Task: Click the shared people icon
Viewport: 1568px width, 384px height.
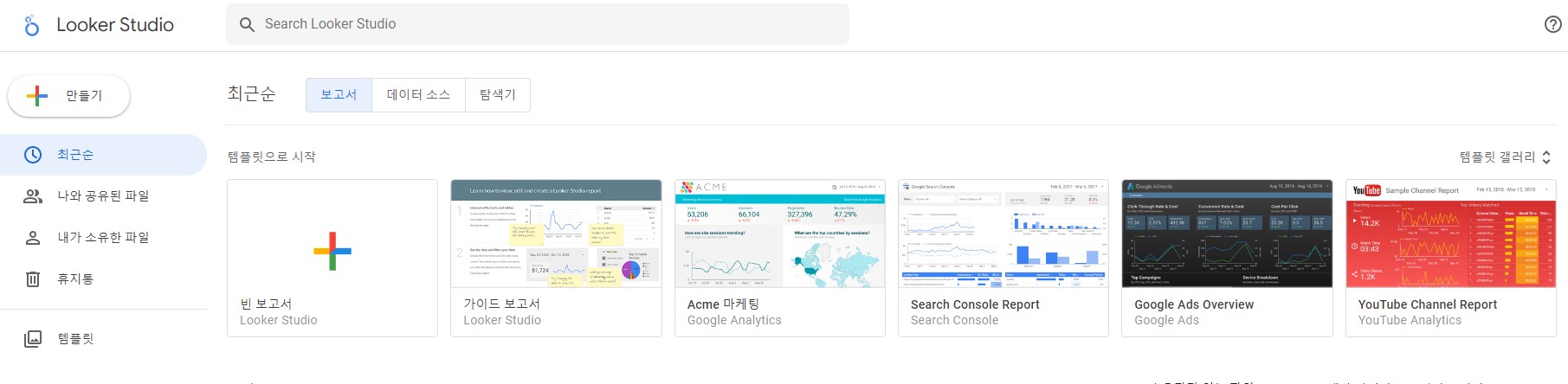Action: point(33,196)
